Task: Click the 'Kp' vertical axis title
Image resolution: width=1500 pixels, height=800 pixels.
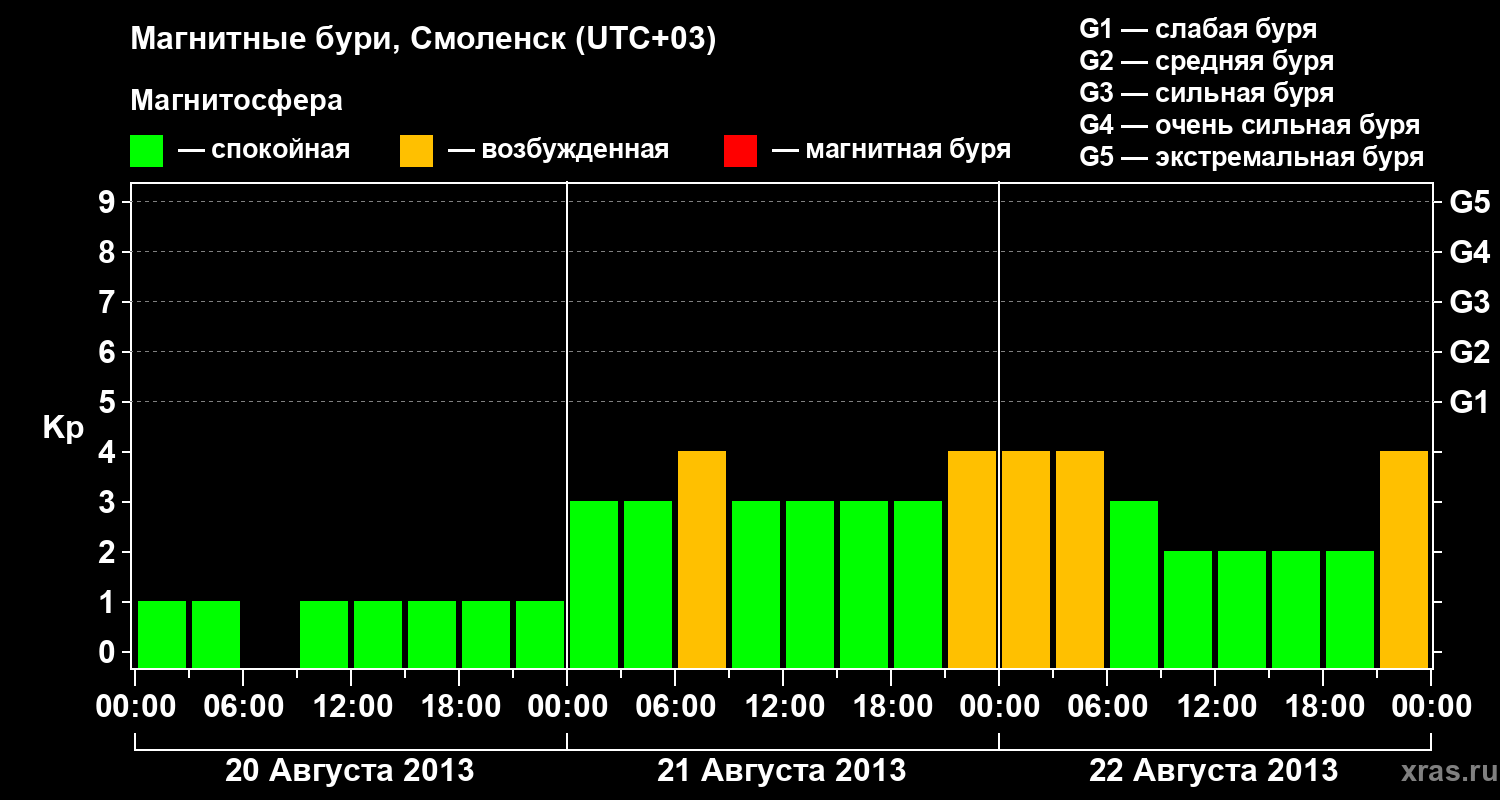Action: (63, 428)
